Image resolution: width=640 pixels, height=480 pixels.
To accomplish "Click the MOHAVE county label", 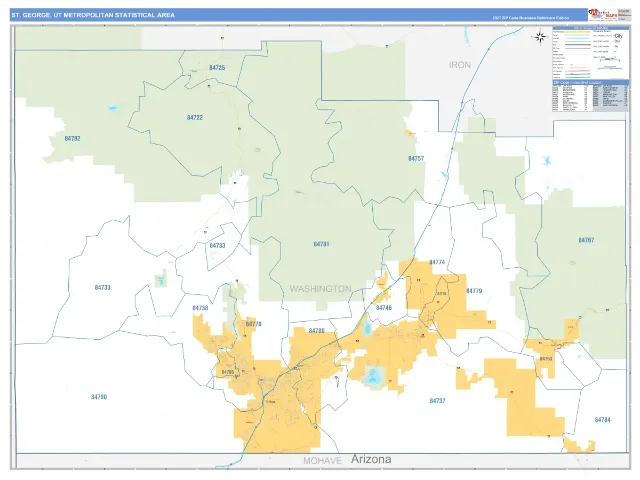I will (x=322, y=461).
